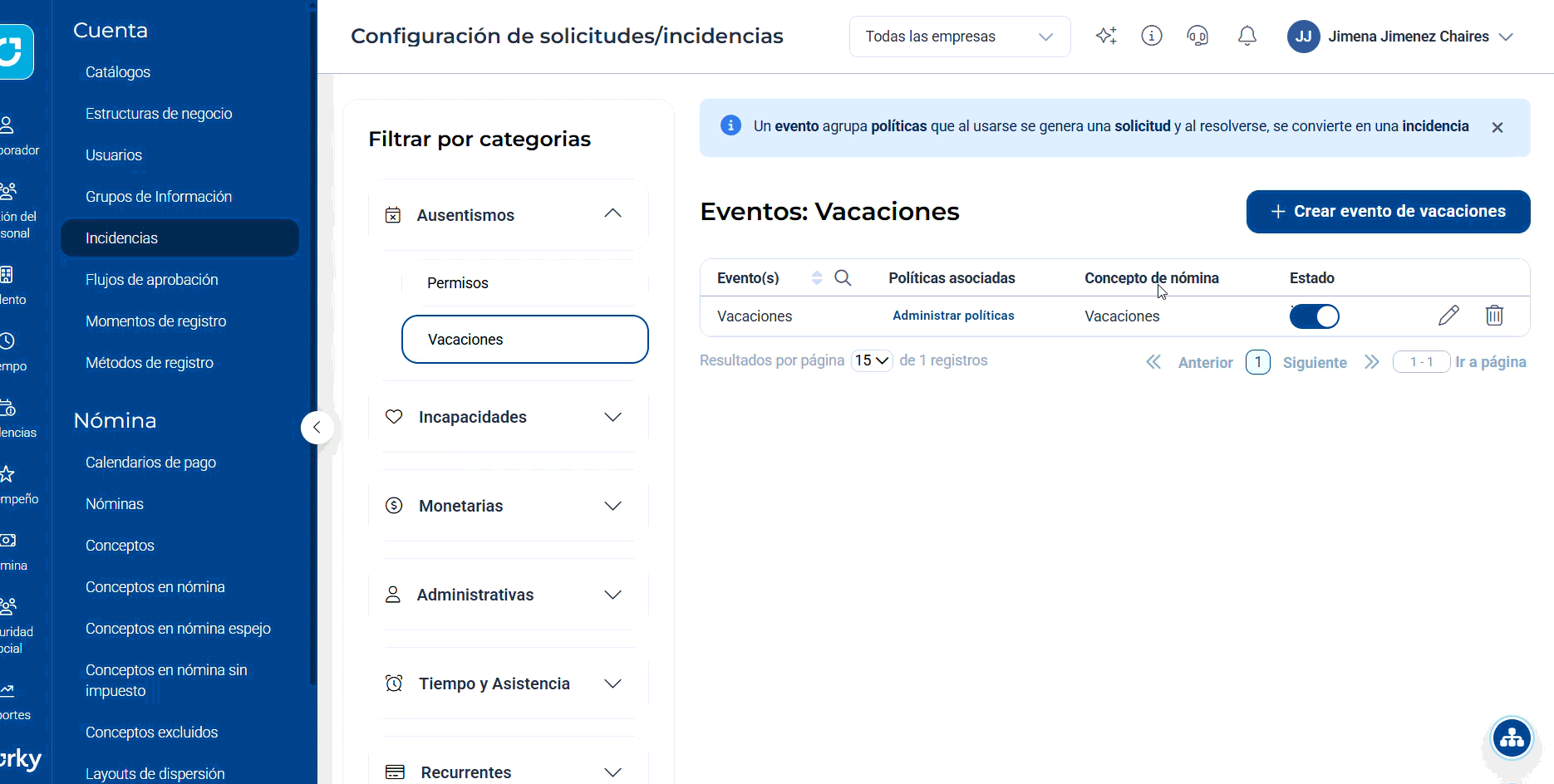Open Flujos de aprobación menu item
This screenshot has width=1554, height=784.
click(x=152, y=280)
